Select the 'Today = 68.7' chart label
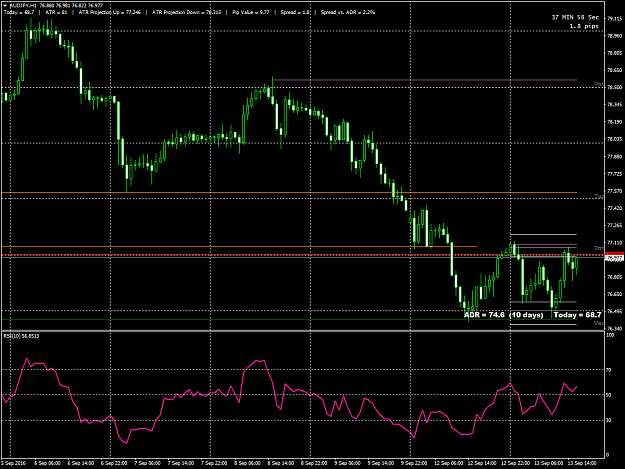 pos(577,315)
